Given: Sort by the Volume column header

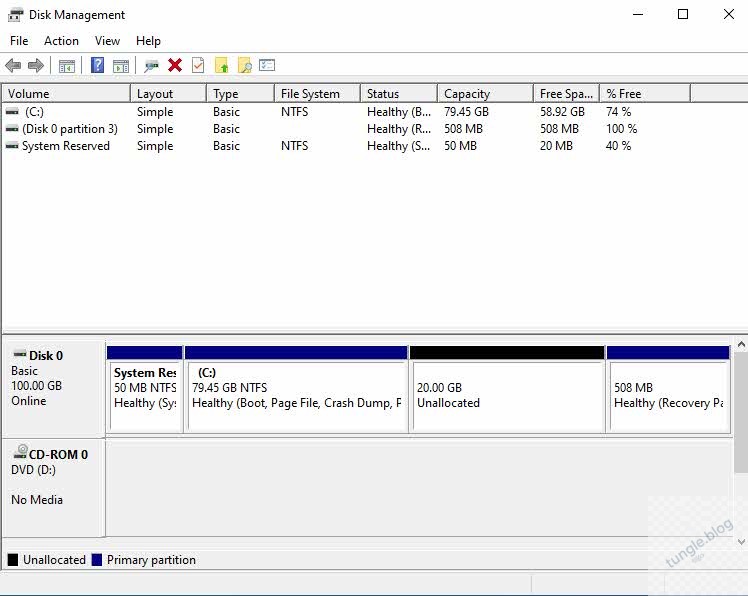Looking at the screenshot, I should pyautogui.click(x=66, y=94).
